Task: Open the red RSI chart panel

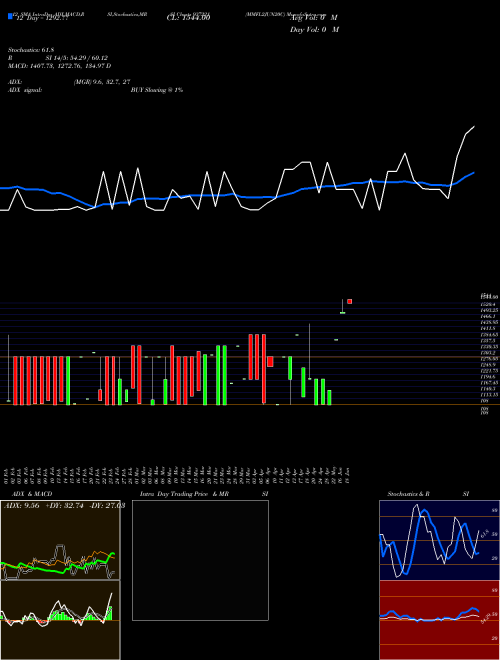Action: (x=439, y=620)
